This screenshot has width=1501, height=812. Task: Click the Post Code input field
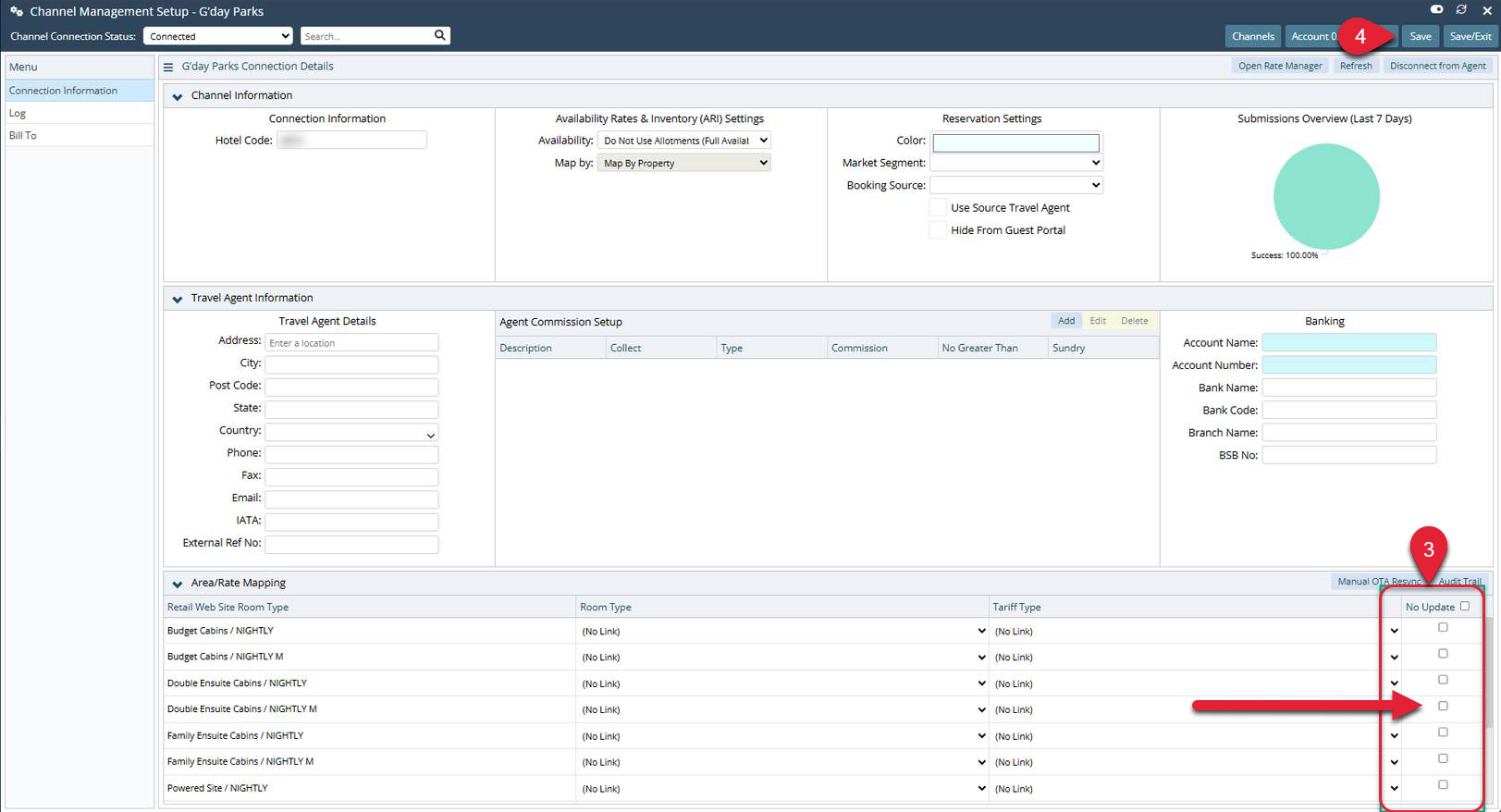pos(351,387)
